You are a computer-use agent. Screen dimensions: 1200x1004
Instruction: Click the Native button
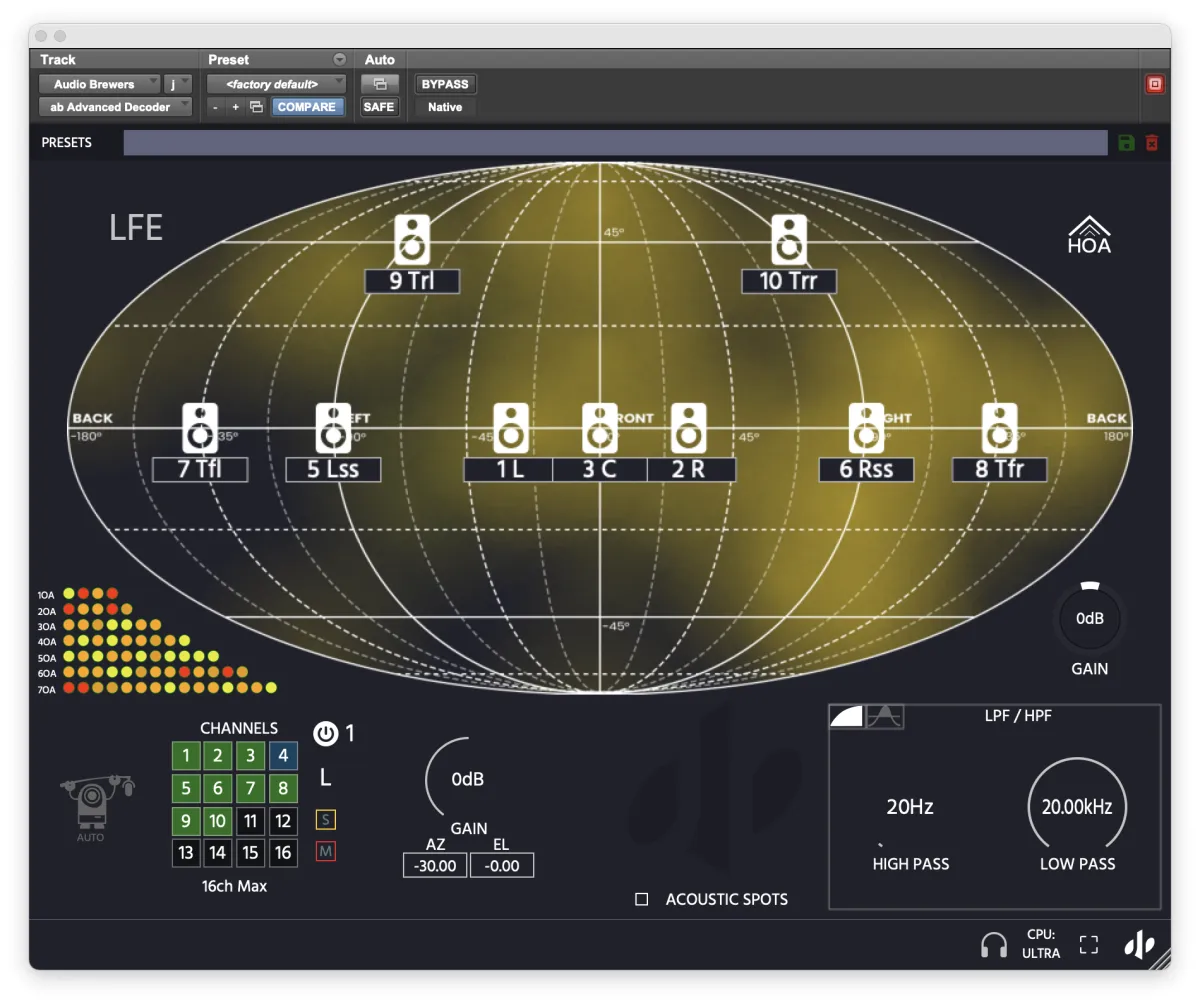445,107
